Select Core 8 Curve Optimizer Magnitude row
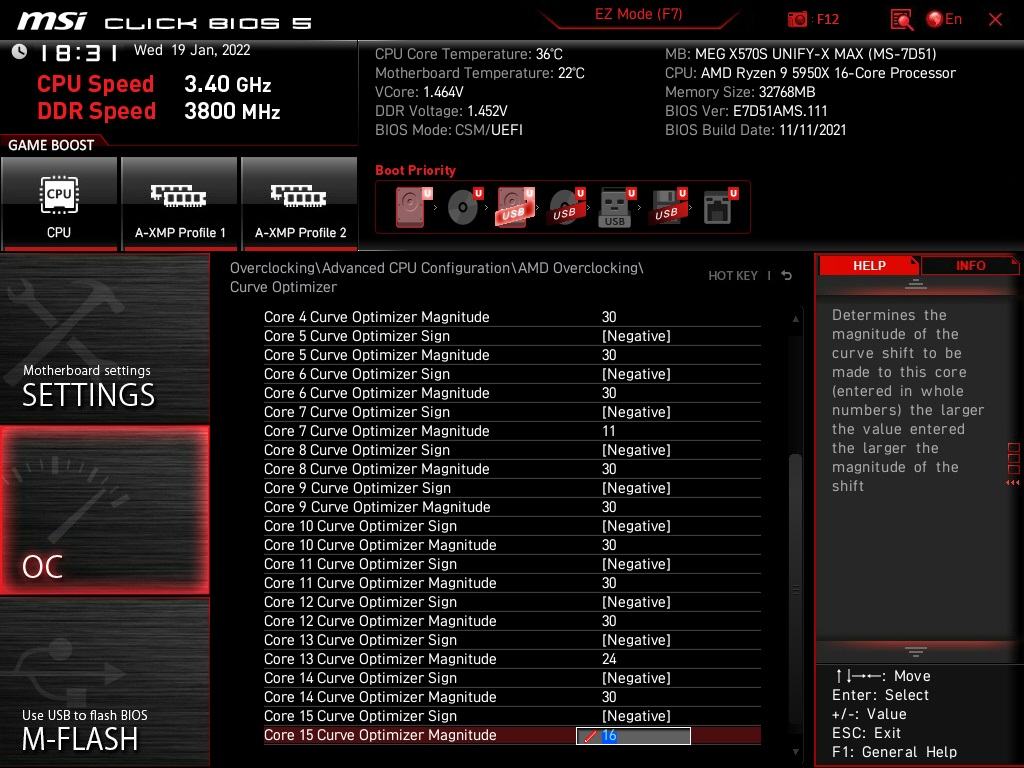Viewport: 1024px width, 768px height. tap(512, 469)
